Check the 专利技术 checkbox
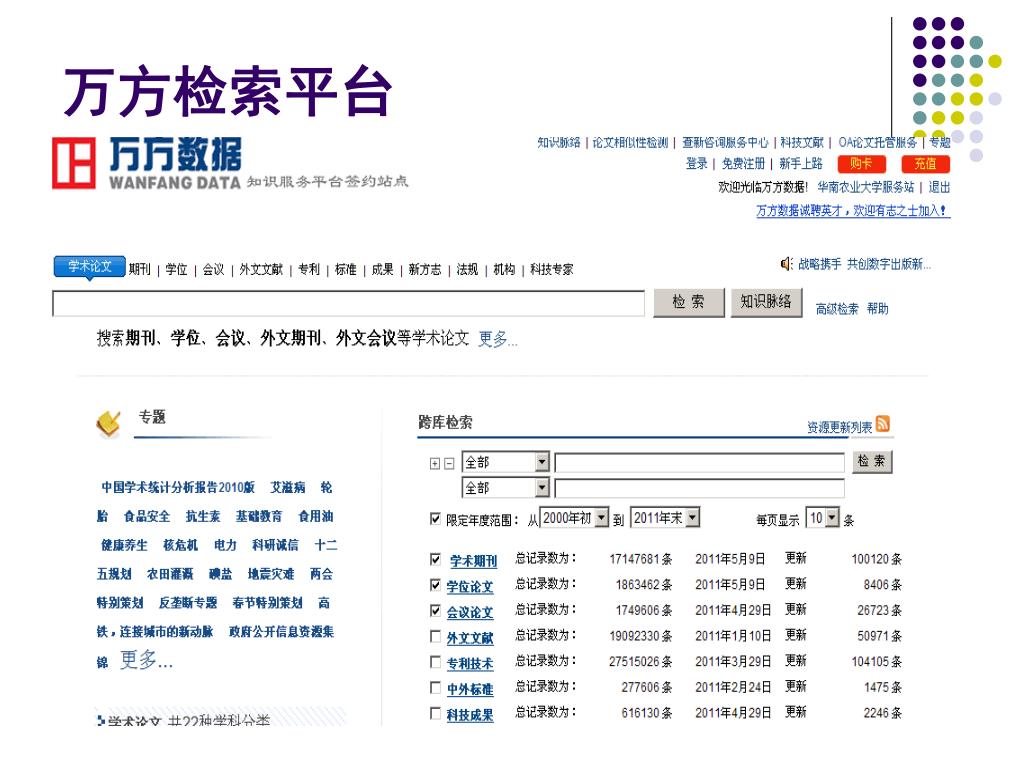 436,662
